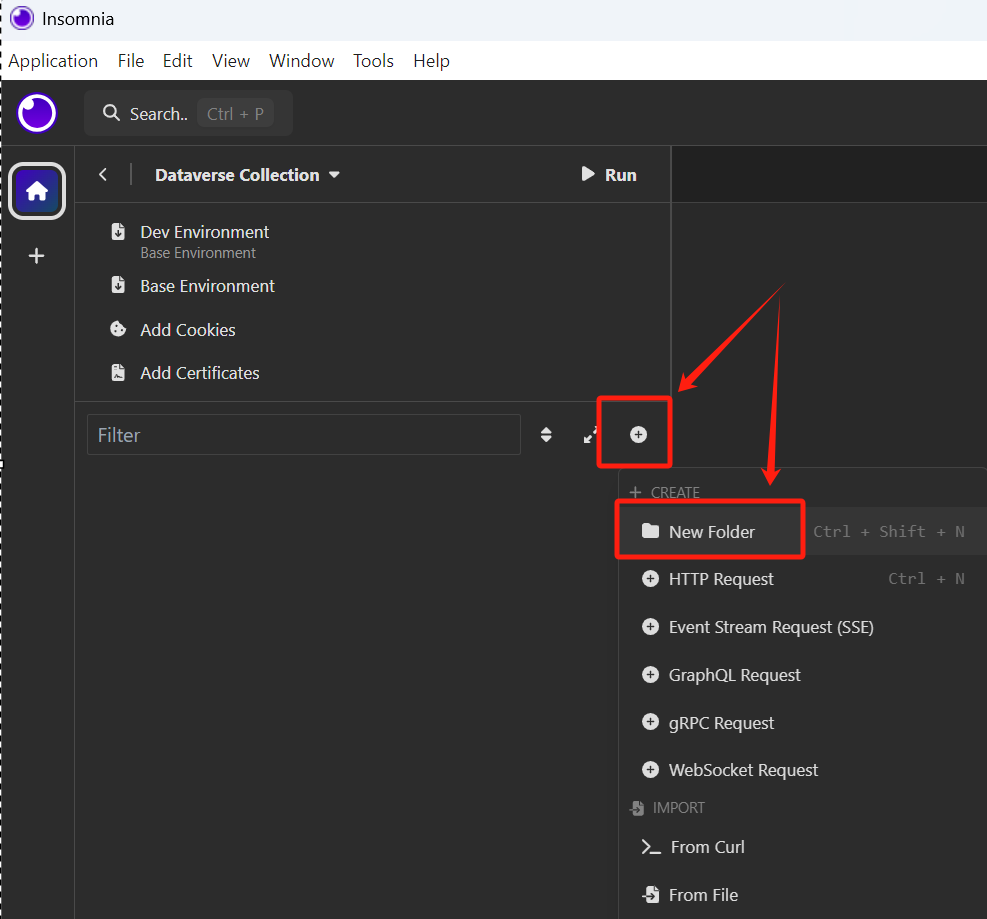Import From File
Image resolution: width=987 pixels, height=919 pixels.
coord(803,895)
